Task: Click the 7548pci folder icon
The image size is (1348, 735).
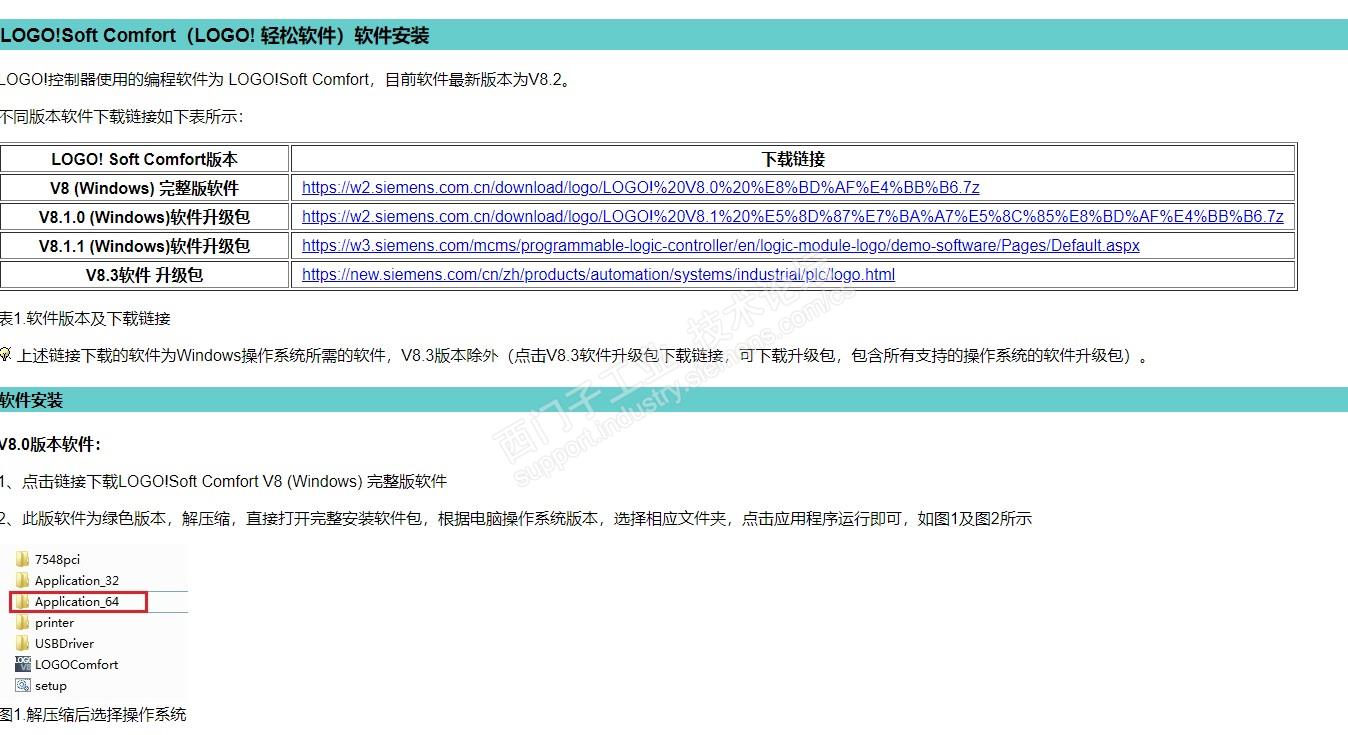Action: coord(22,559)
